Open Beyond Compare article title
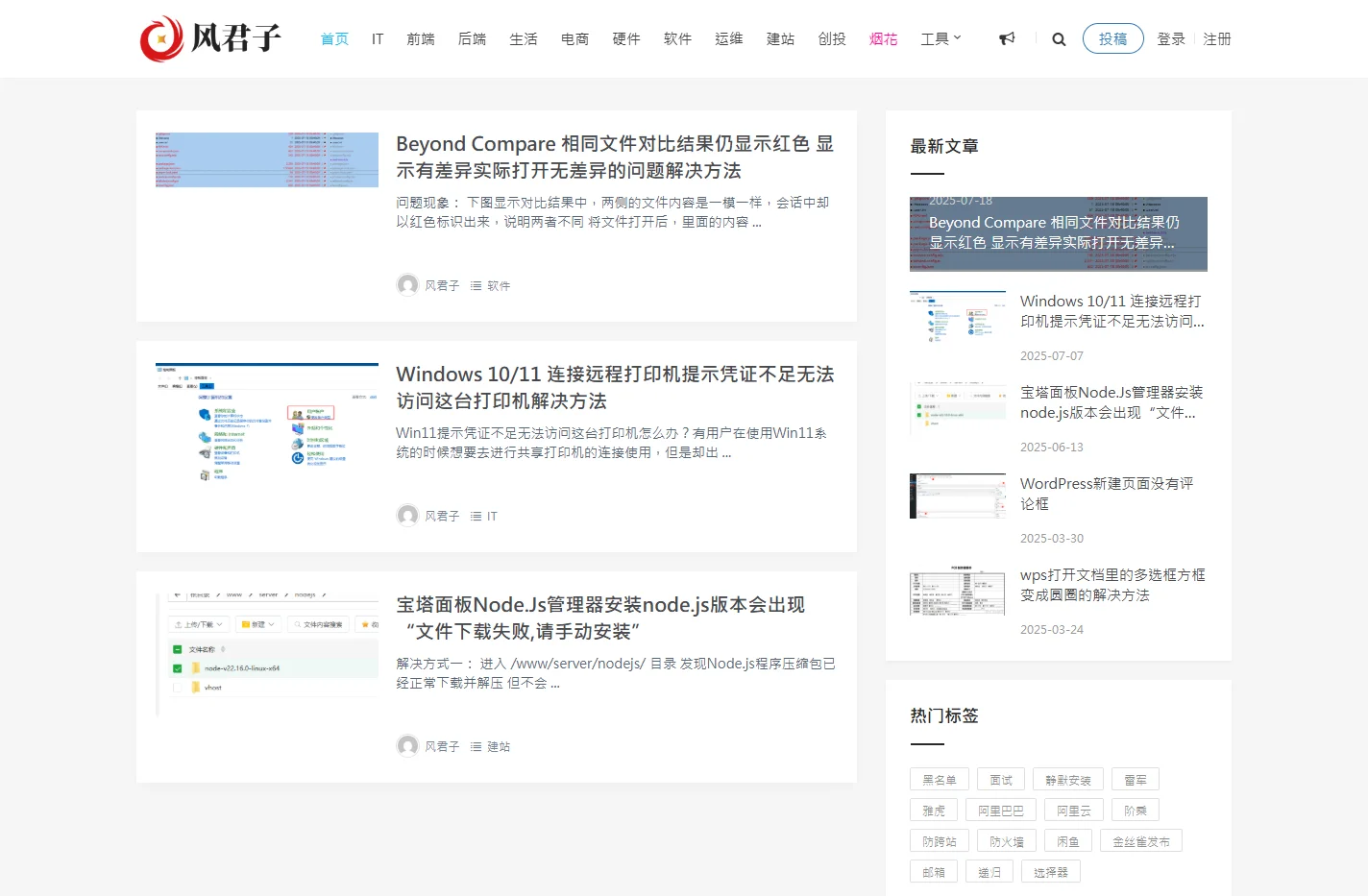 [x=615, y=157]
